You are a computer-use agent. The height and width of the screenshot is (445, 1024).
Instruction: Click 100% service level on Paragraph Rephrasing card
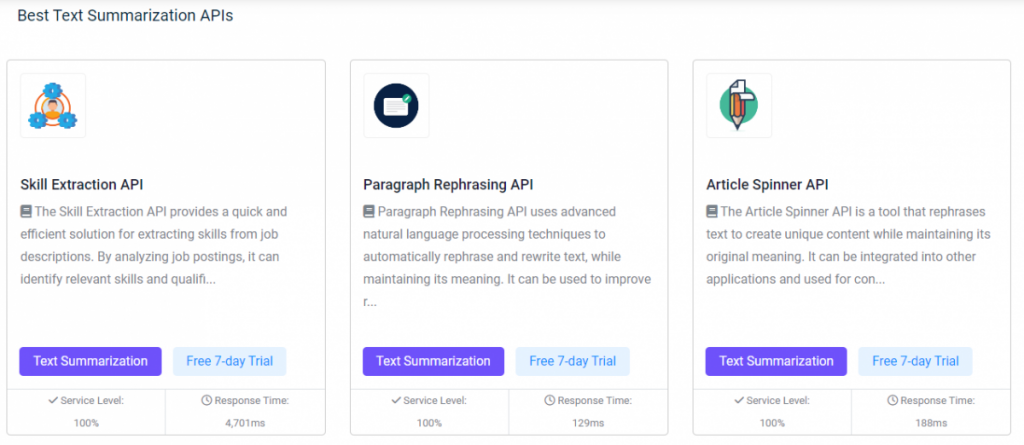click(429, 423)
